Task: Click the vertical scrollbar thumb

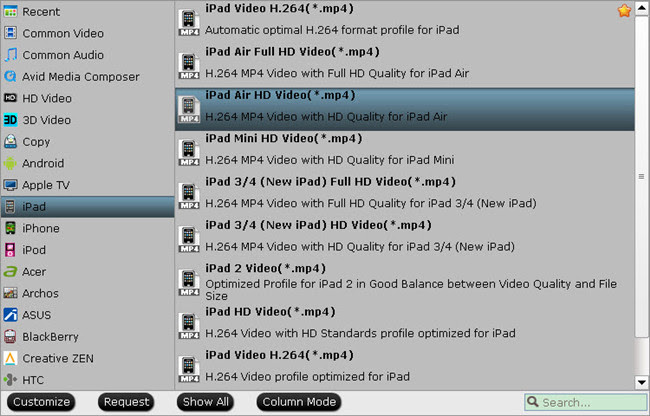Action: (642, 177)
